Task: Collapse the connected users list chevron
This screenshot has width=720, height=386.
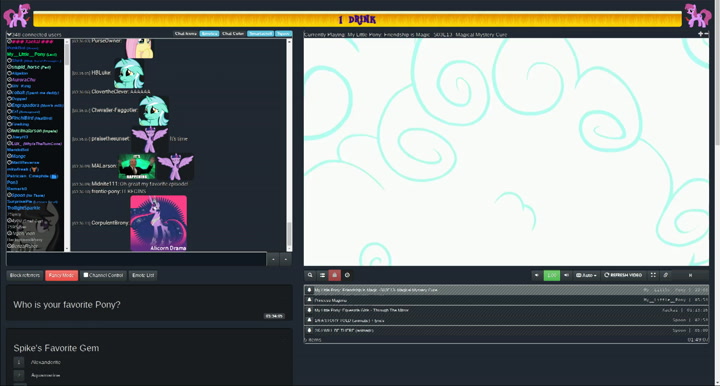Action: tap(9, 34)
